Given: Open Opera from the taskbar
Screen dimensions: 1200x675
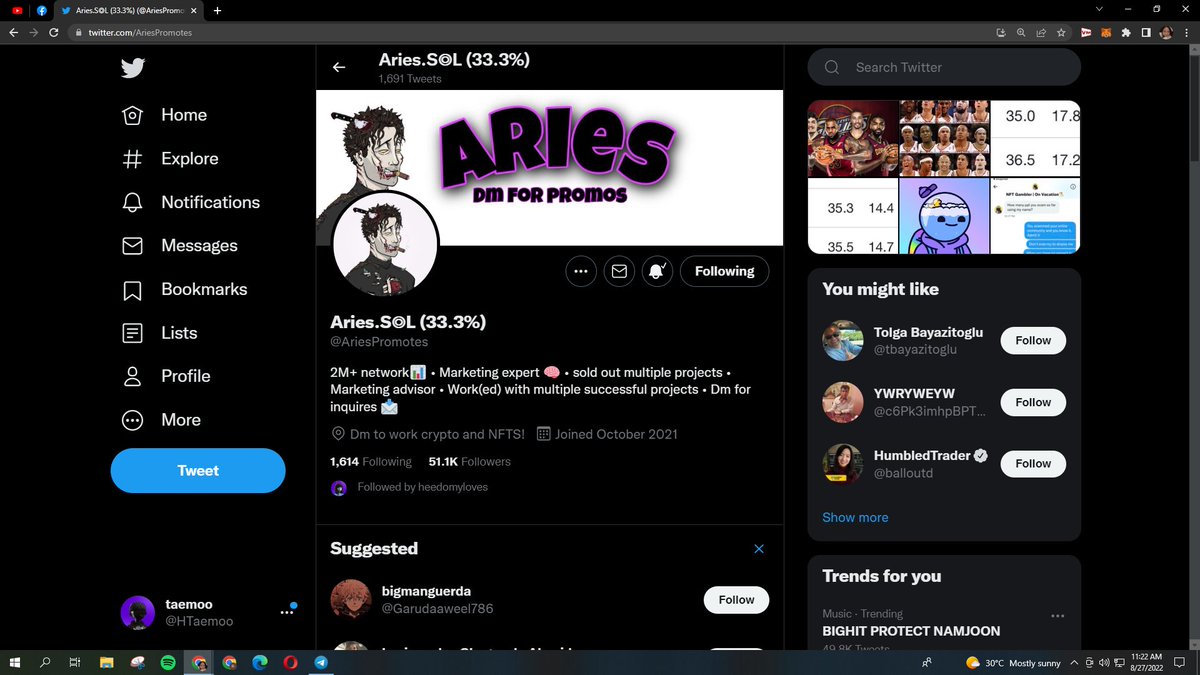Looking at the screenshot, I should click(x=290, y=662).
